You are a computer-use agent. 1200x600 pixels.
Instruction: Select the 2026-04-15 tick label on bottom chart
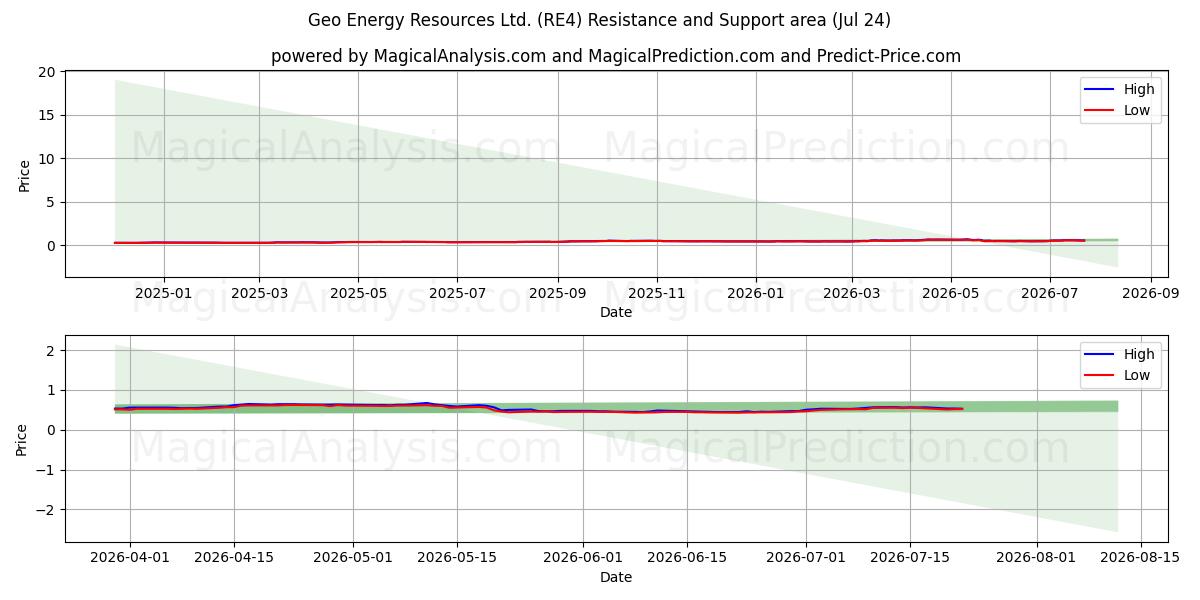234,558
